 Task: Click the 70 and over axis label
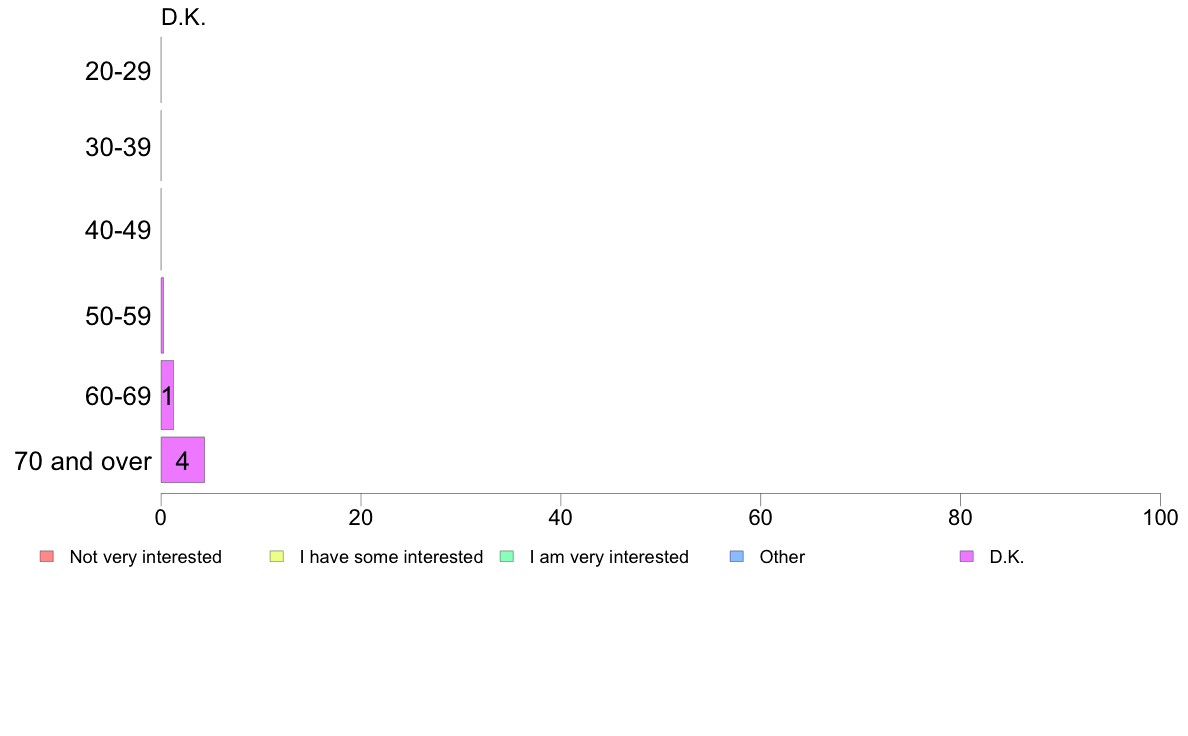83,461
